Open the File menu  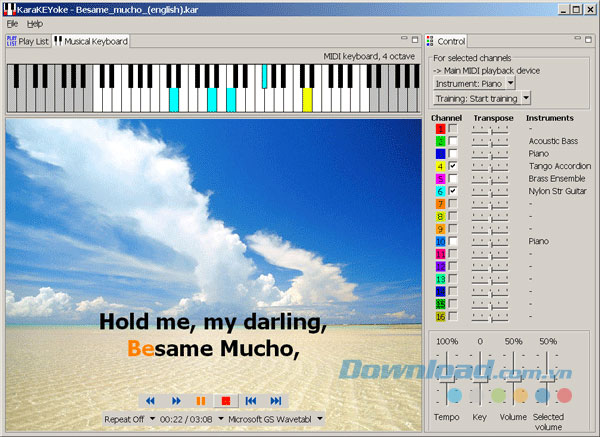coord(13,23)
